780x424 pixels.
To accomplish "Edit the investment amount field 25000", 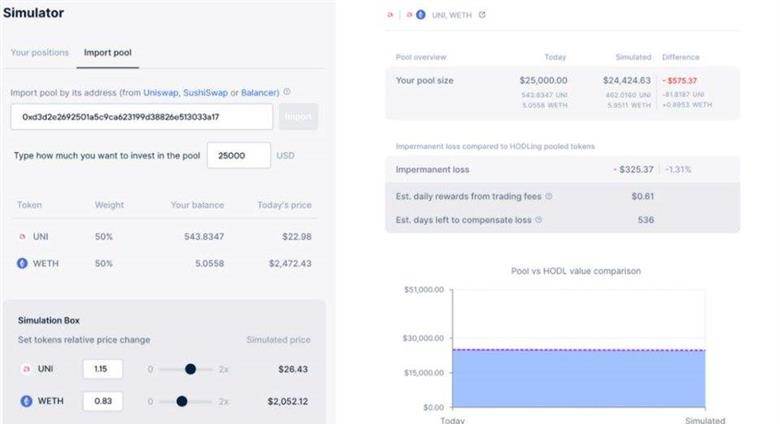I will (x=239, y=155).
